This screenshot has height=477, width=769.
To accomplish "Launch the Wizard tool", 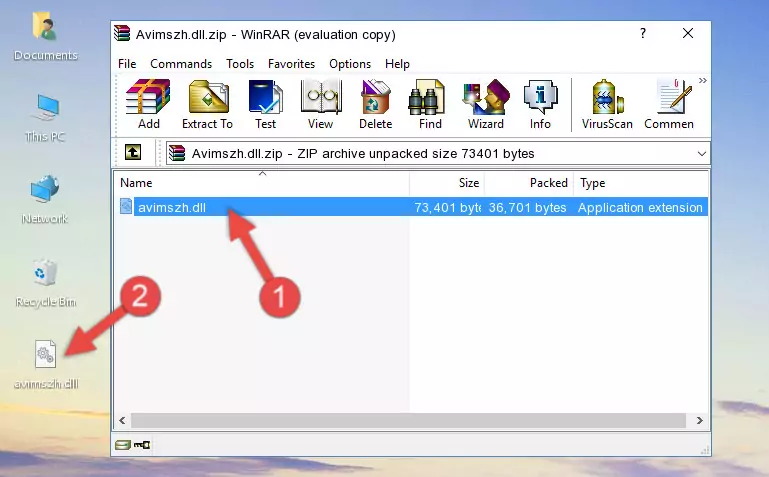I will coord(486,104).
